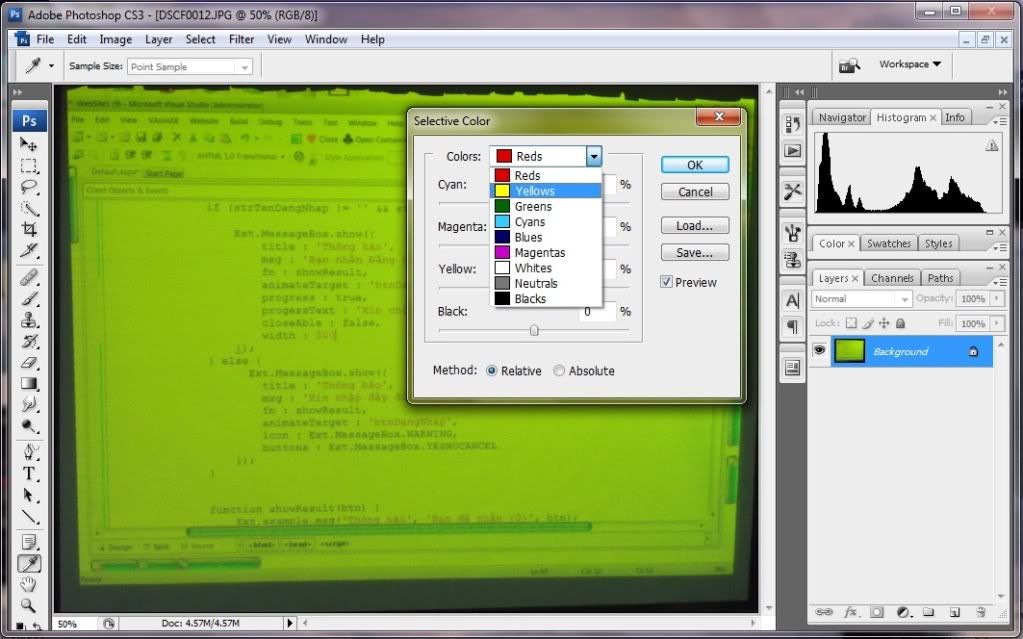Click the lock all icon in Layers

(900, 324)
